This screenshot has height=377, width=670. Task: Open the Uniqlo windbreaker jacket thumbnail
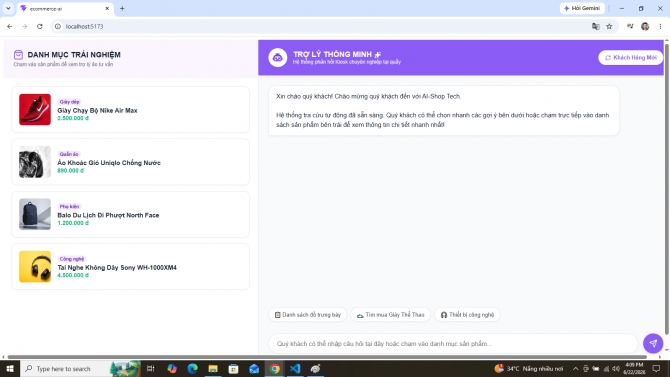[x=35, y=162]
